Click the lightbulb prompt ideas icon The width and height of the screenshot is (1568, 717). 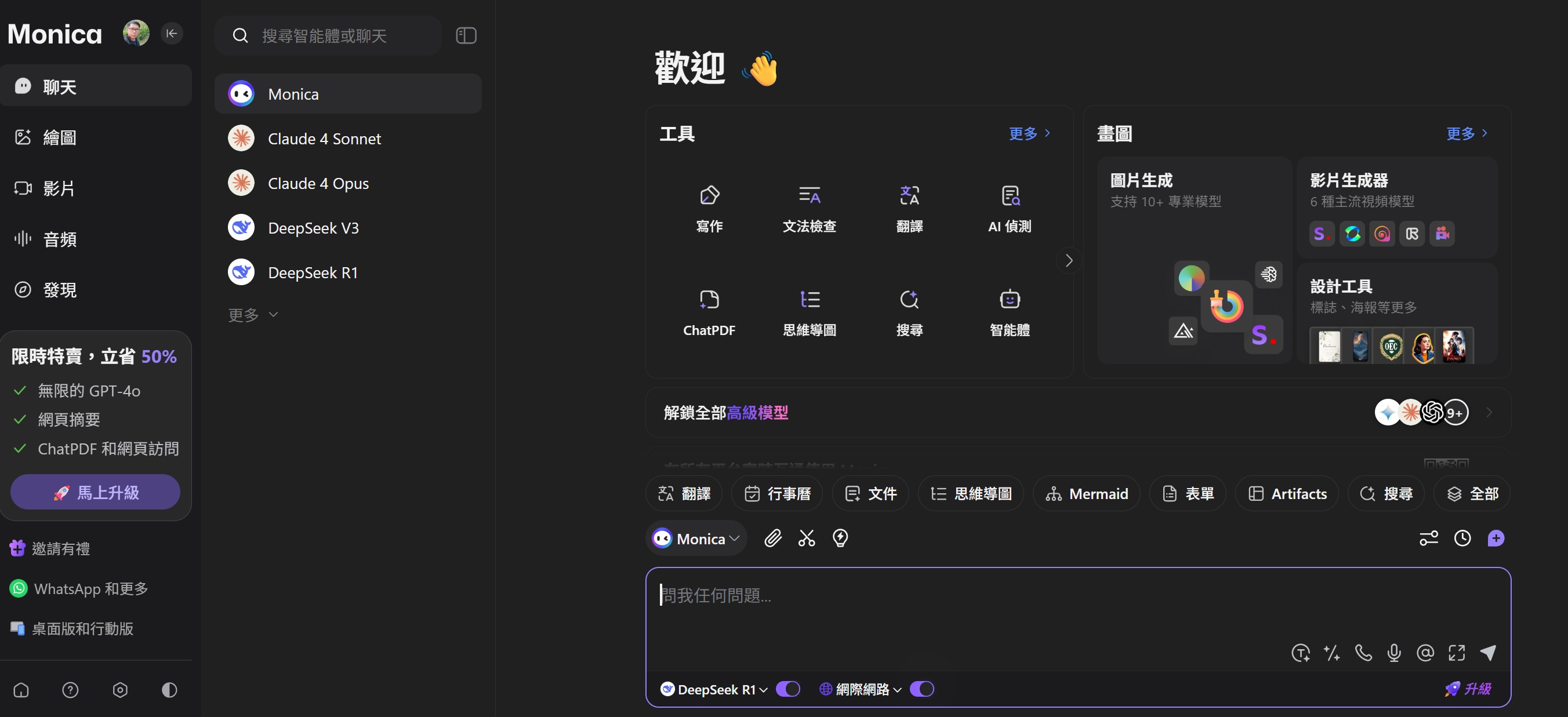tap(840, 538)
